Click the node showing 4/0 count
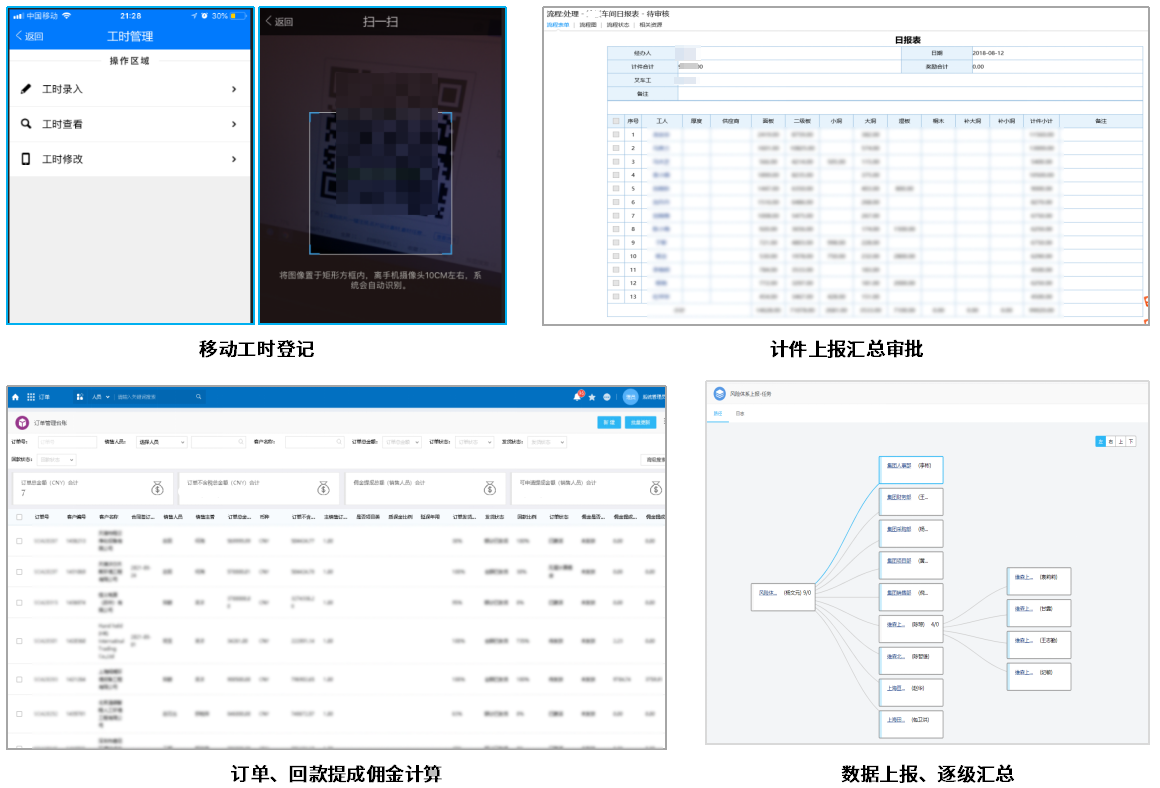 pos(911,628)
